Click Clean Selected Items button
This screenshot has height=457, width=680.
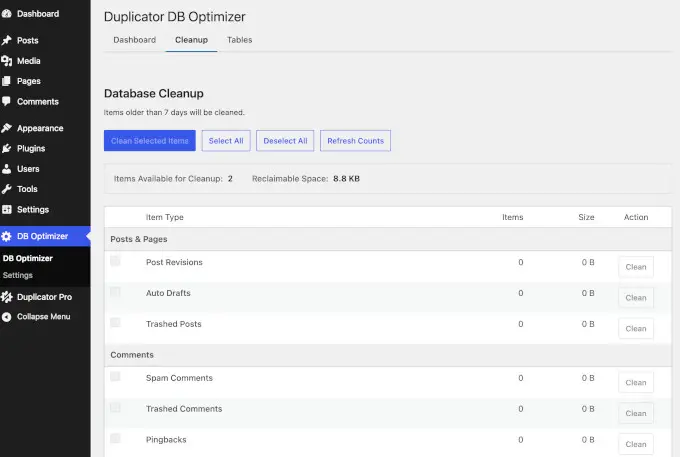[150, 141]
